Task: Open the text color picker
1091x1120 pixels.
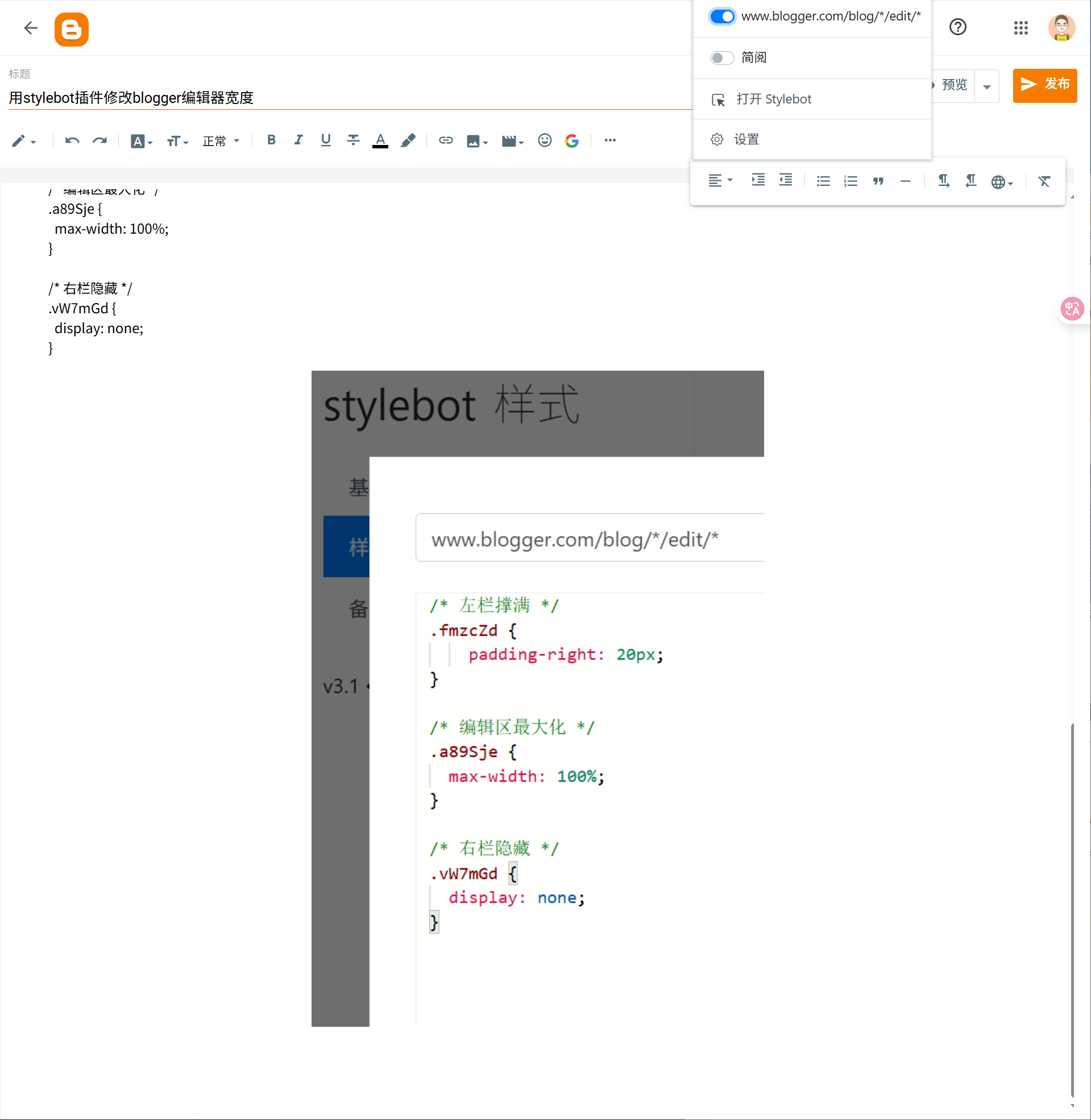Action: [x=380, y=140]
